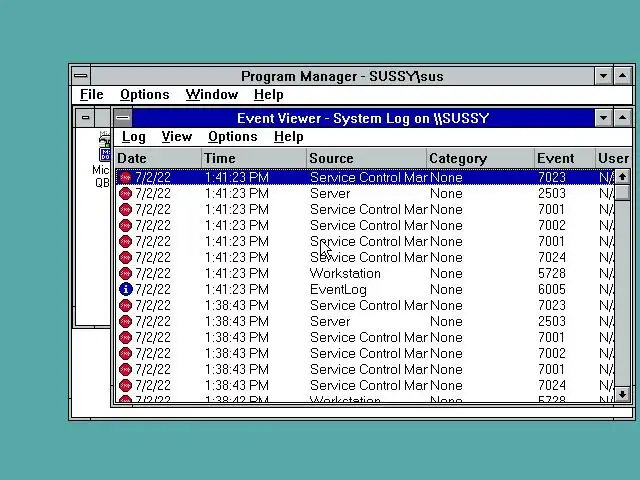Click the stop icon of the 1:41:23 PM Server row

tap(125, 193)
